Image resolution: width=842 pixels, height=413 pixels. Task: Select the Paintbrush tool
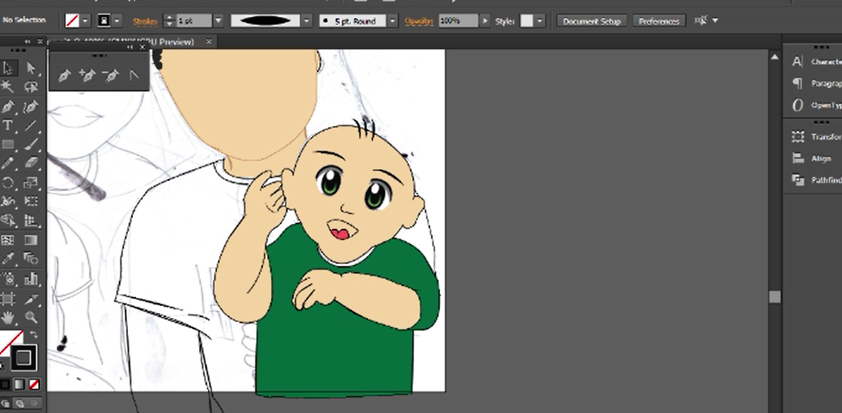tap(31, 144)
